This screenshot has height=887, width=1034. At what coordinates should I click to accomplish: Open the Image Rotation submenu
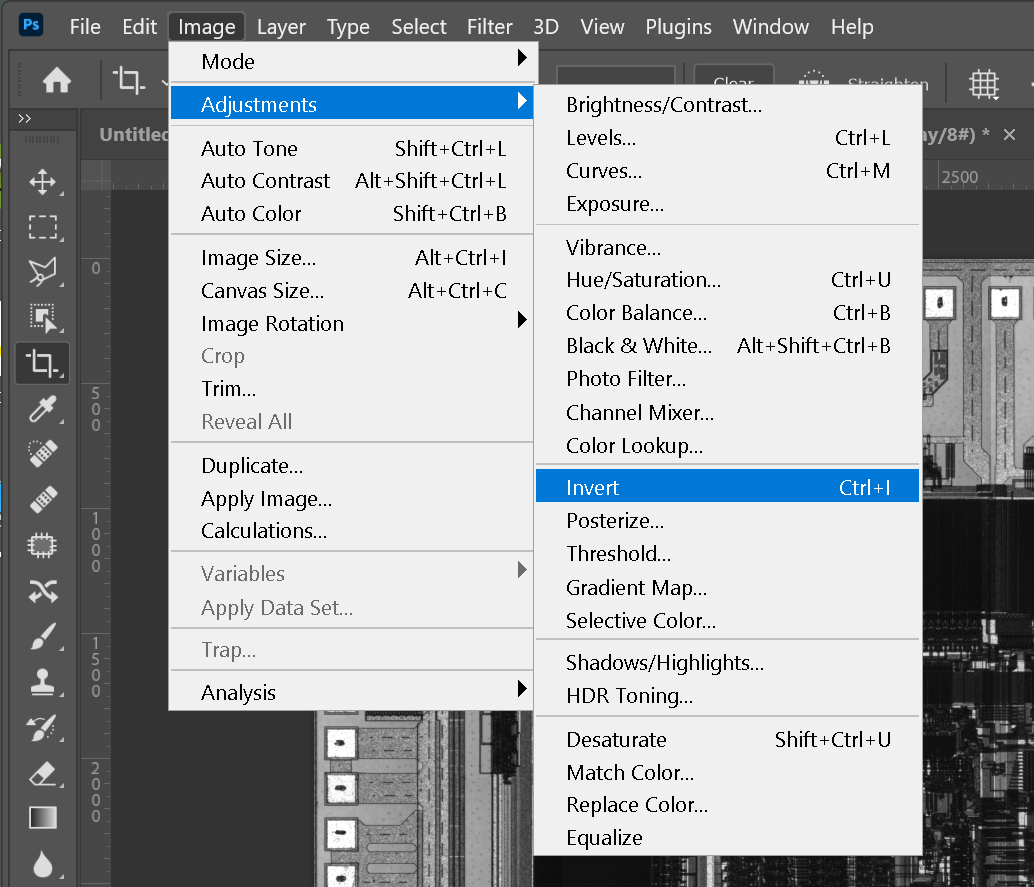(353, 323)
